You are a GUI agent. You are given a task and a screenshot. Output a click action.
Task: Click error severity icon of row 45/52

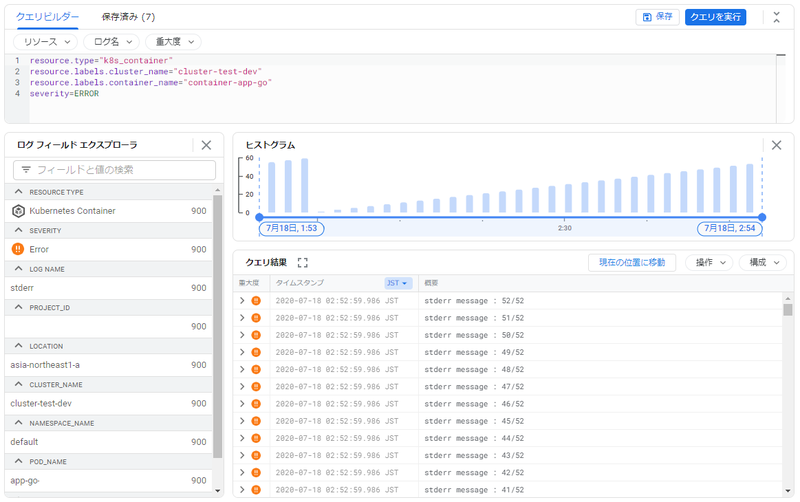(256, 421)
